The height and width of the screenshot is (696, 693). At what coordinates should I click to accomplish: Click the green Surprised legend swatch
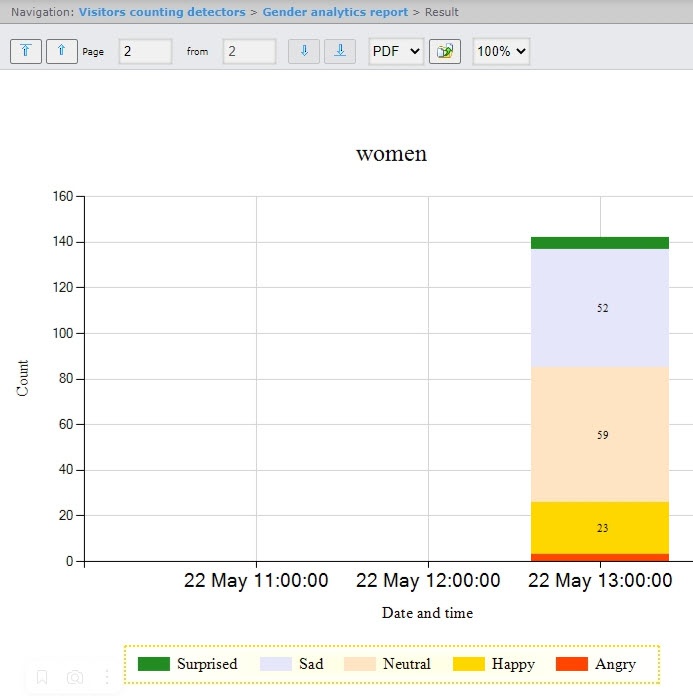pyautogui.click(x=154, y=664)
